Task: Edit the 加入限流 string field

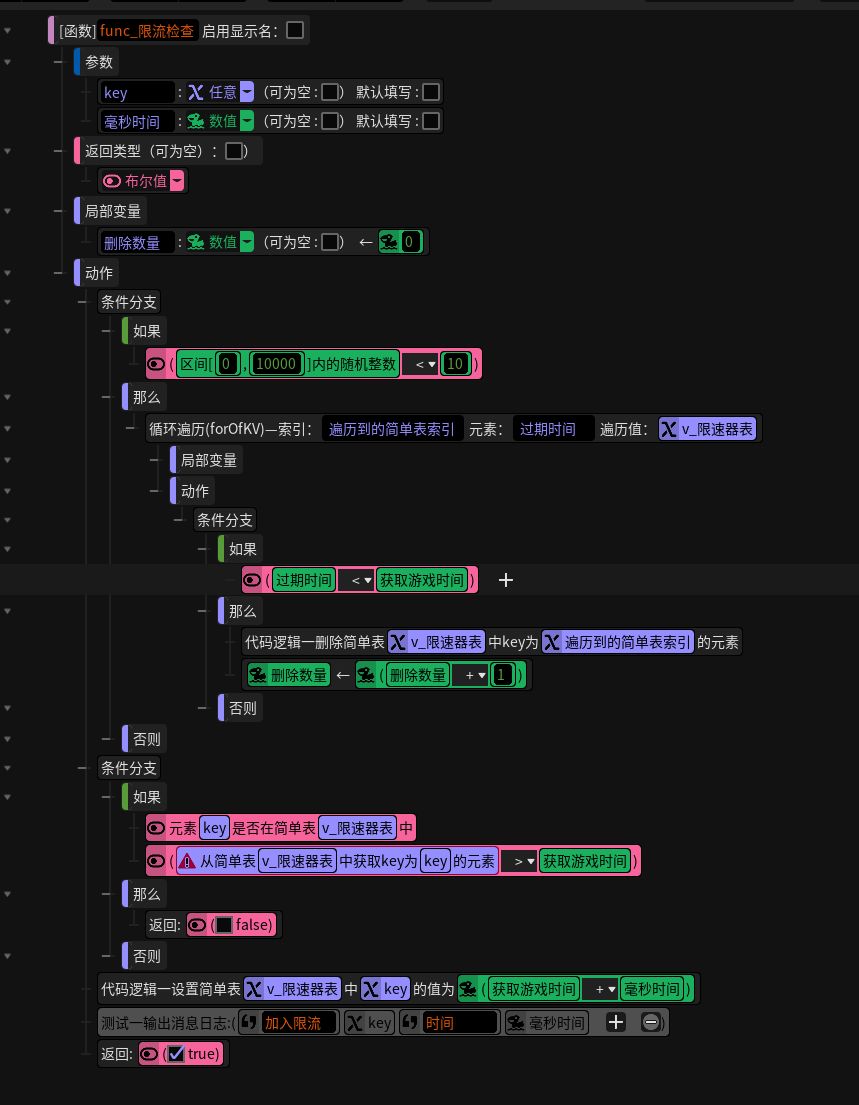Action: pos(298,1023)
